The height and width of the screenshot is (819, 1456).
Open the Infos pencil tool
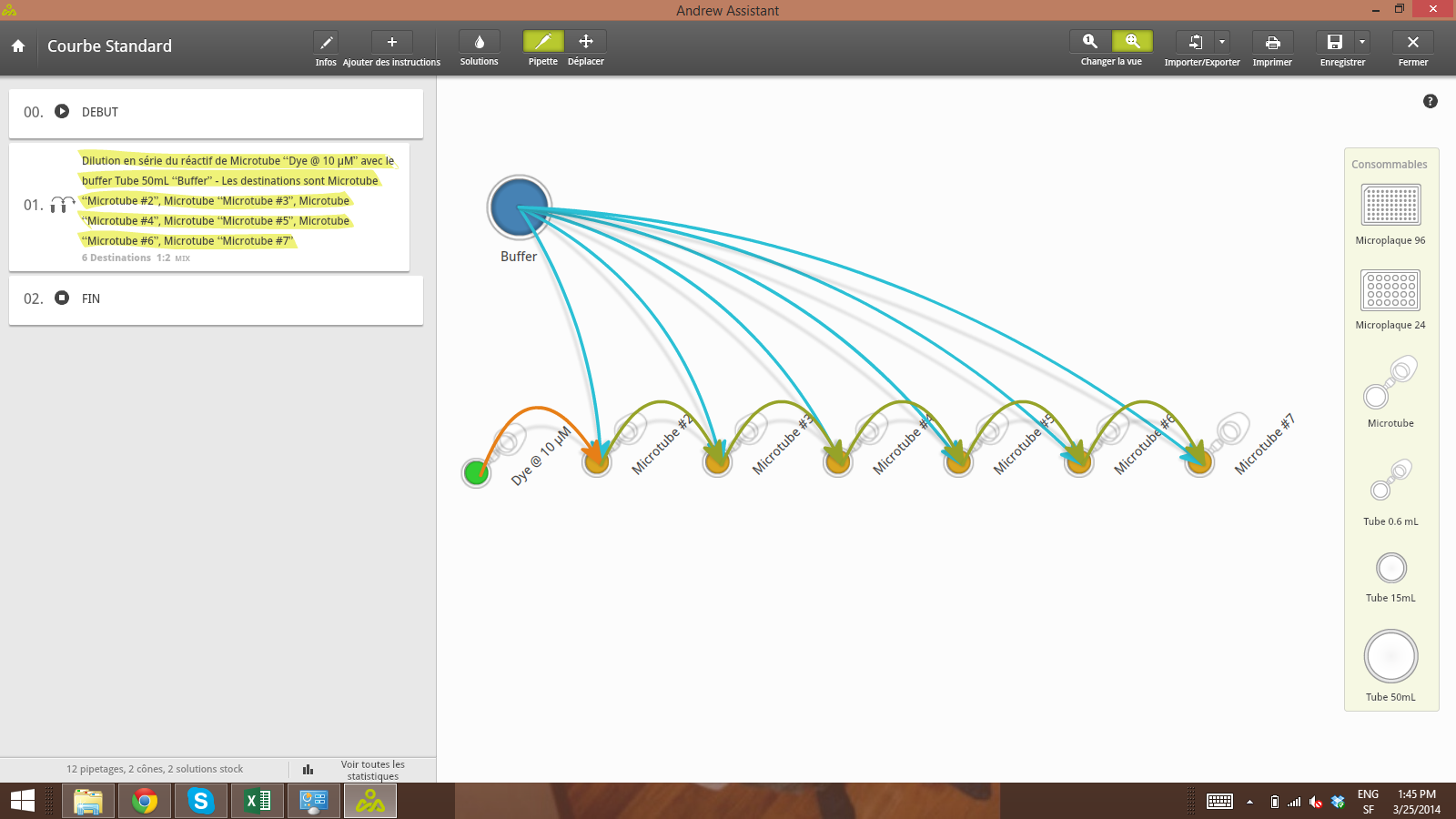[326, 42]
